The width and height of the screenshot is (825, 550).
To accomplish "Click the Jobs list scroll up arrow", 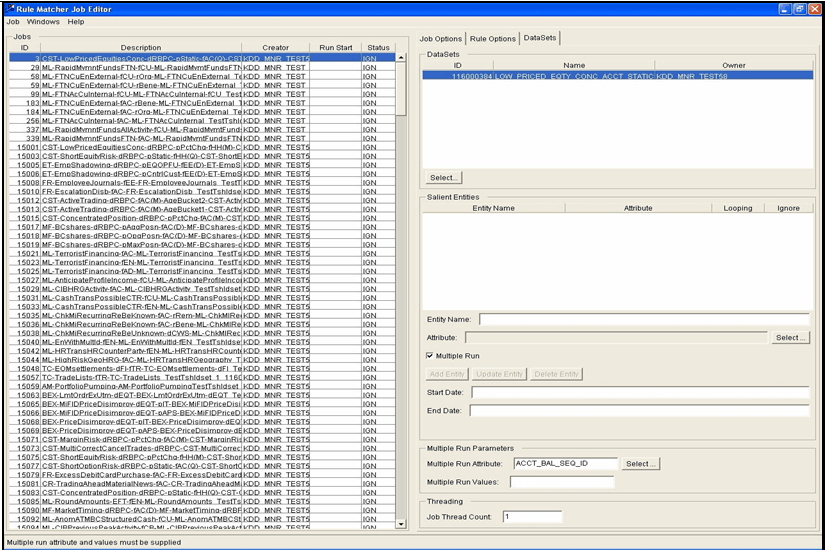I will tap(401, 57).
